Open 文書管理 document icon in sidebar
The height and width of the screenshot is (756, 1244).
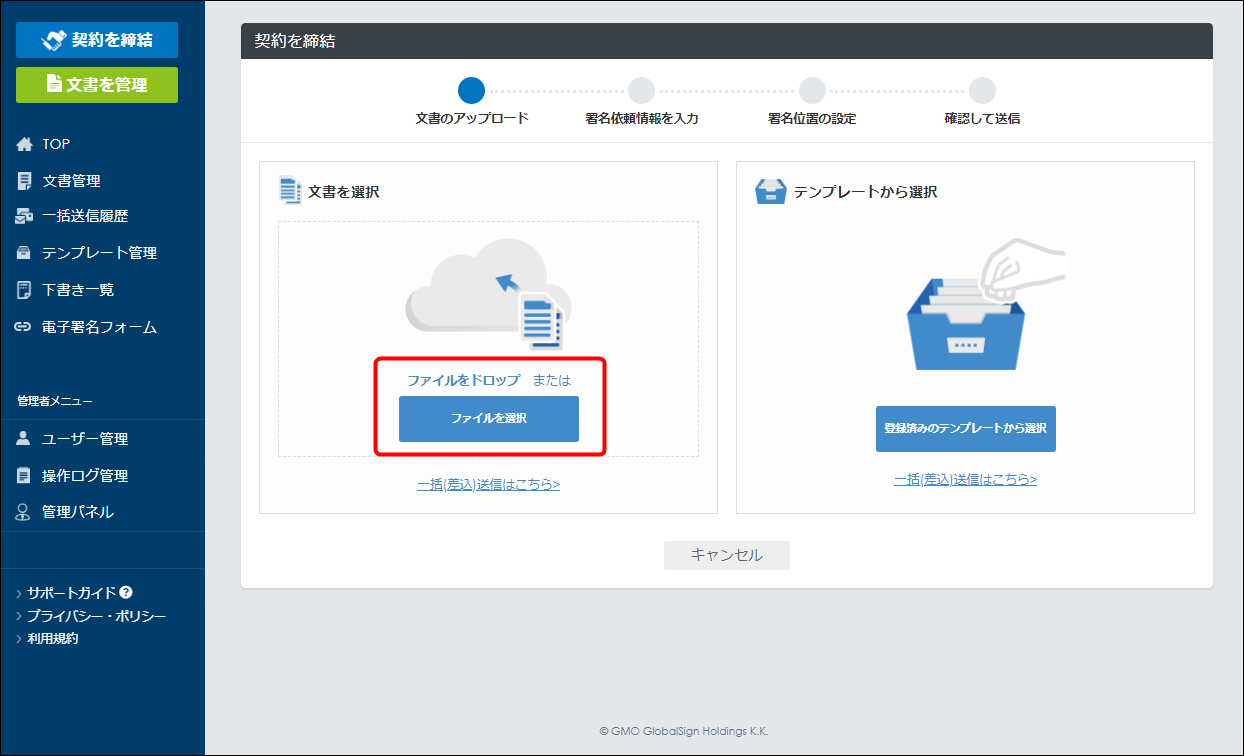[25, 181]
